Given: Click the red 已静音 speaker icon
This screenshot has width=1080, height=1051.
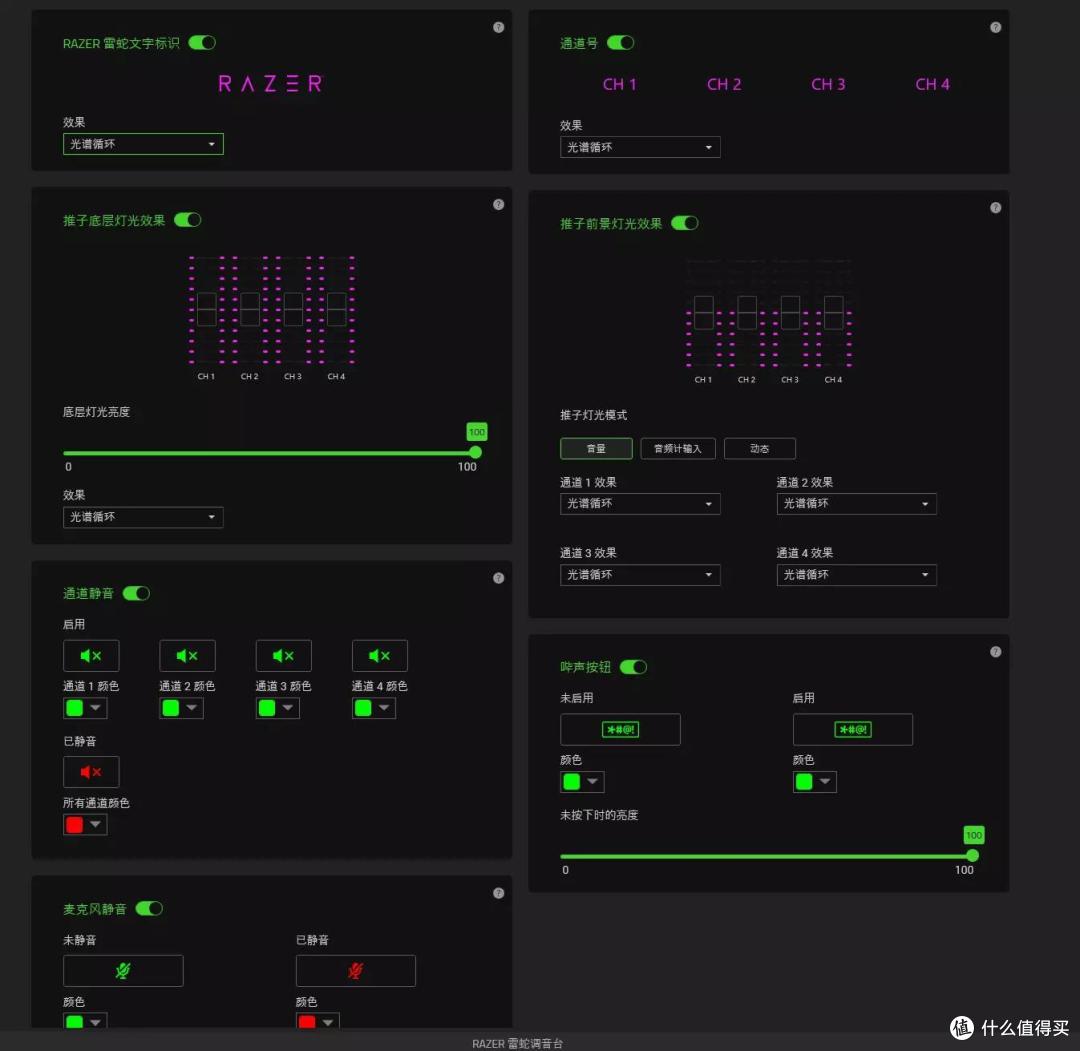Looking at the screenshot, I should pos(91,772).
